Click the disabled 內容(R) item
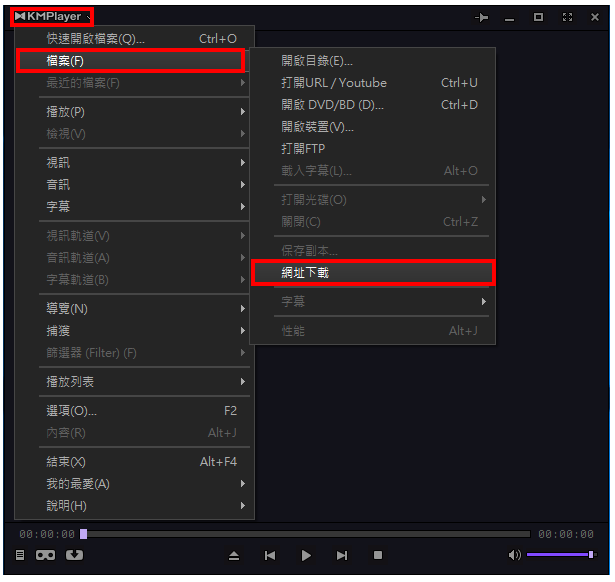The width and height of the screenshot is (615, 582). [x=135, y=433]
